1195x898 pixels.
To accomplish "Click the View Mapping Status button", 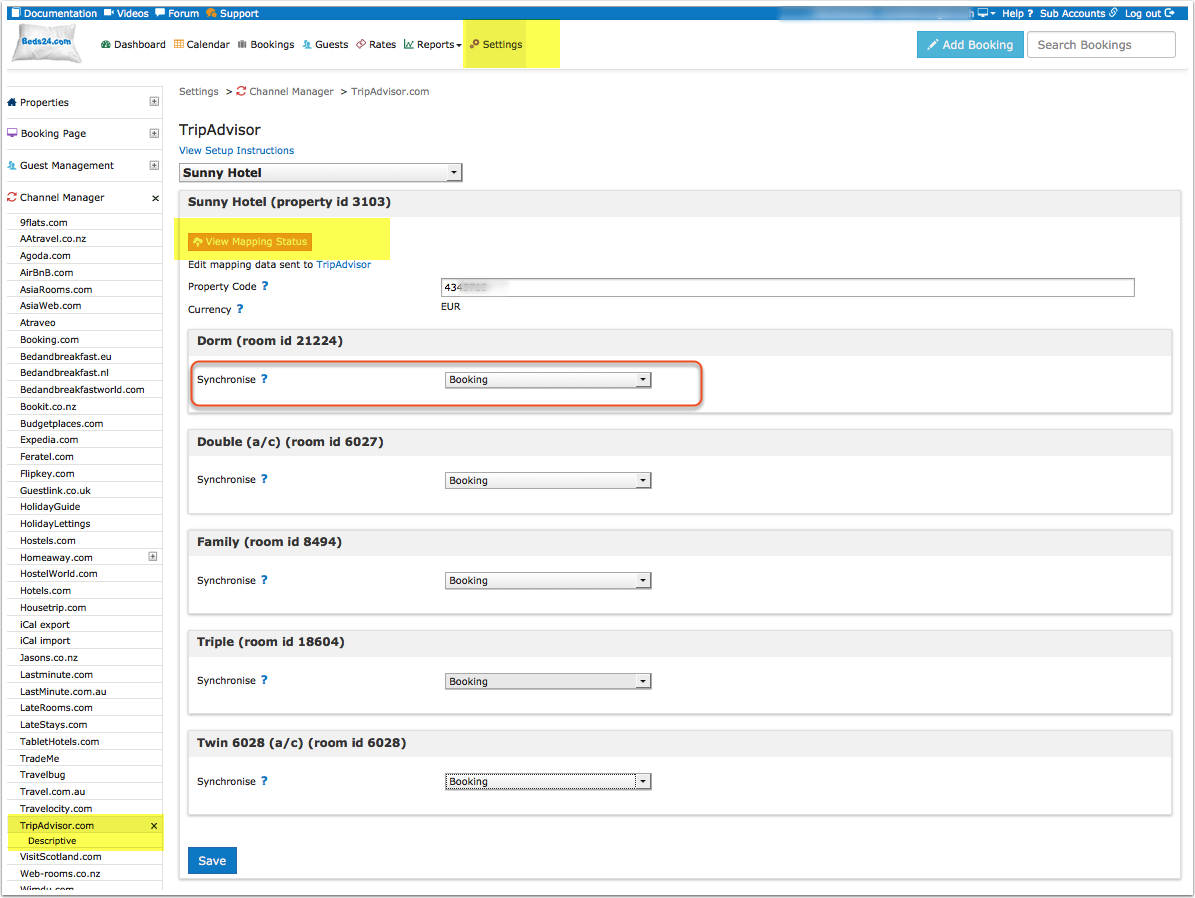I will [250, 242].
